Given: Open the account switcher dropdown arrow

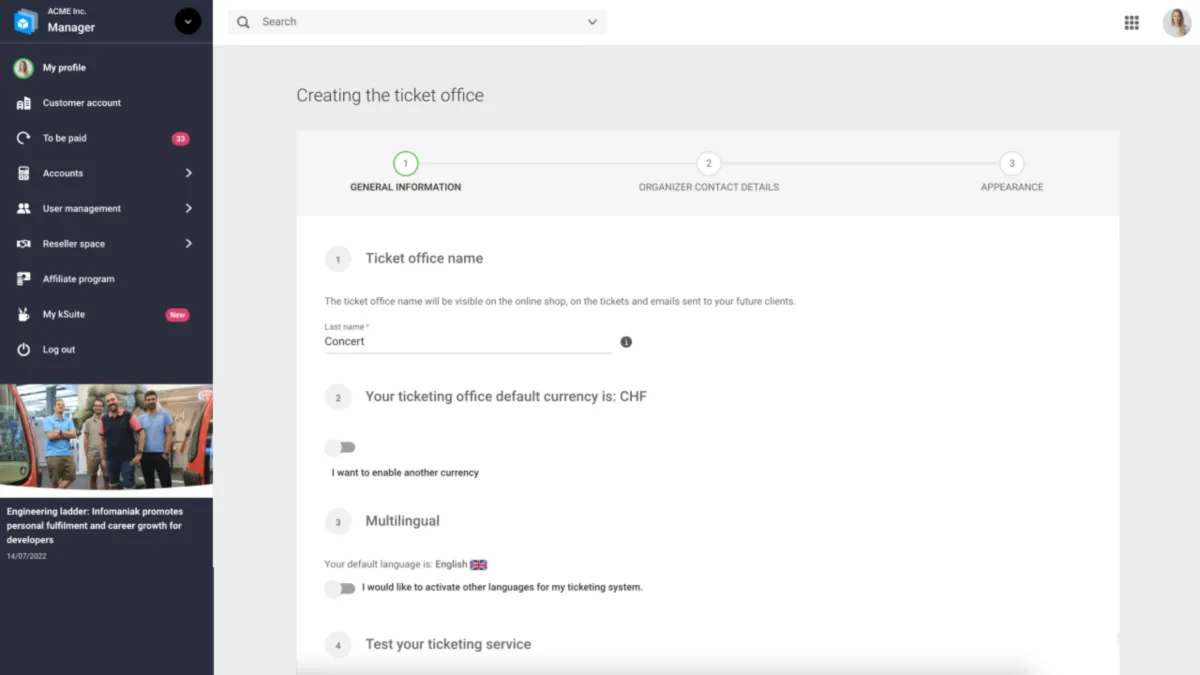Looking at the screenshot, I should click(188, 21).
